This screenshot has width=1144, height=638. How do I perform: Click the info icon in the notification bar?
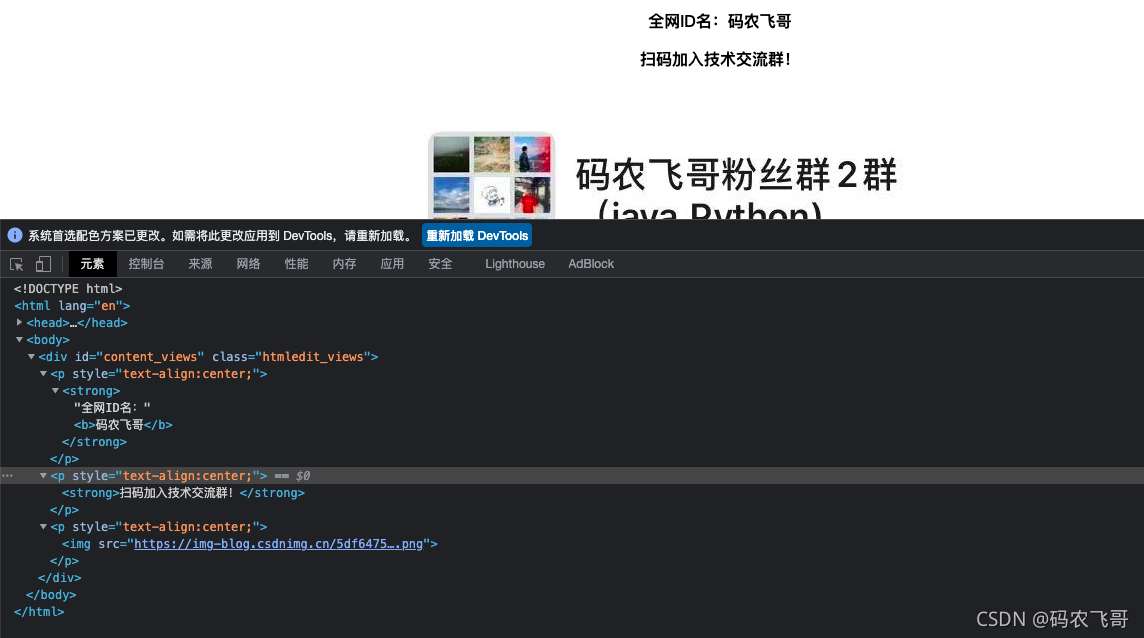15,235
